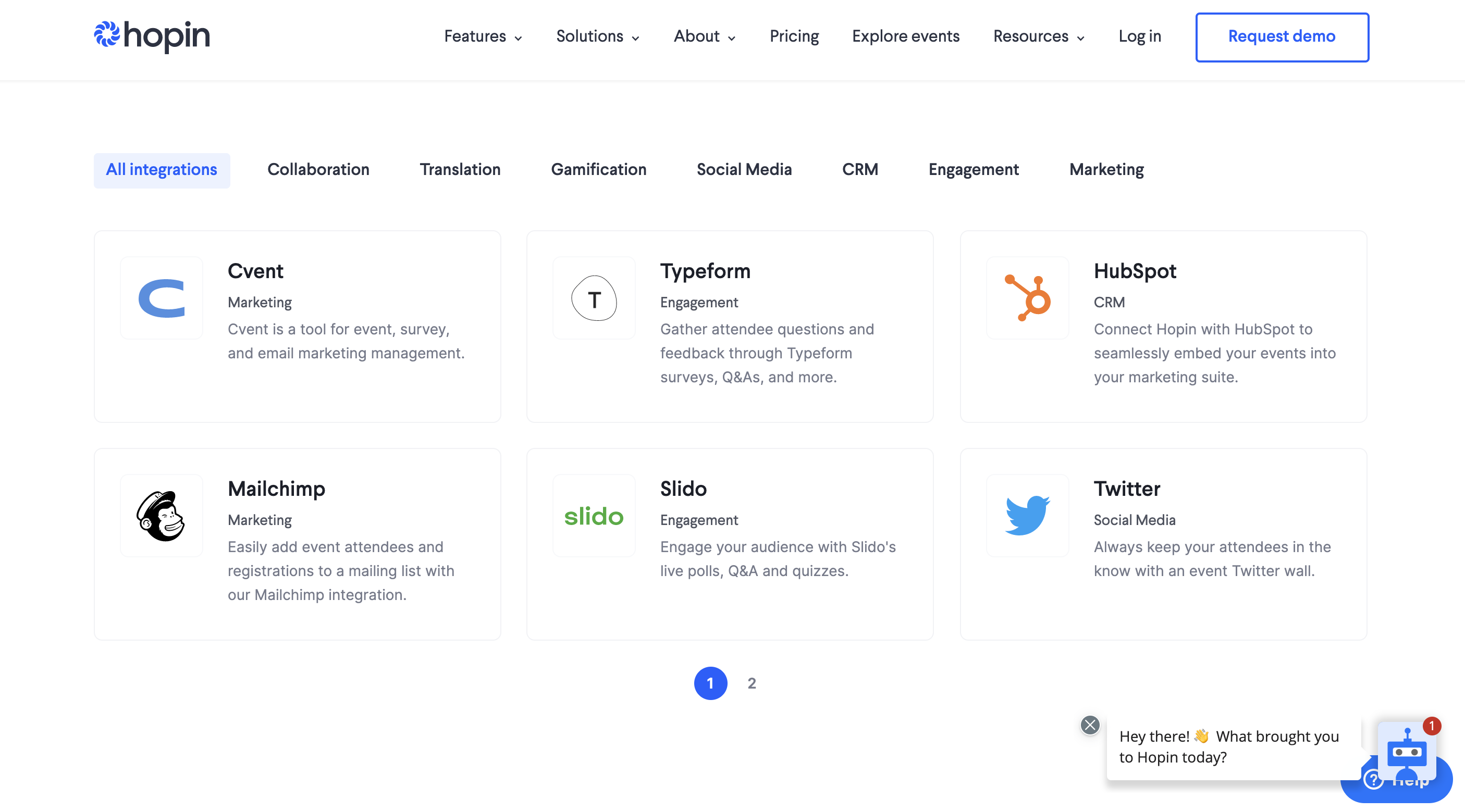Expand the Solutions dropdown menu
The height and width of the screenshot is (812, 1465).
click(x=598, y=36)
